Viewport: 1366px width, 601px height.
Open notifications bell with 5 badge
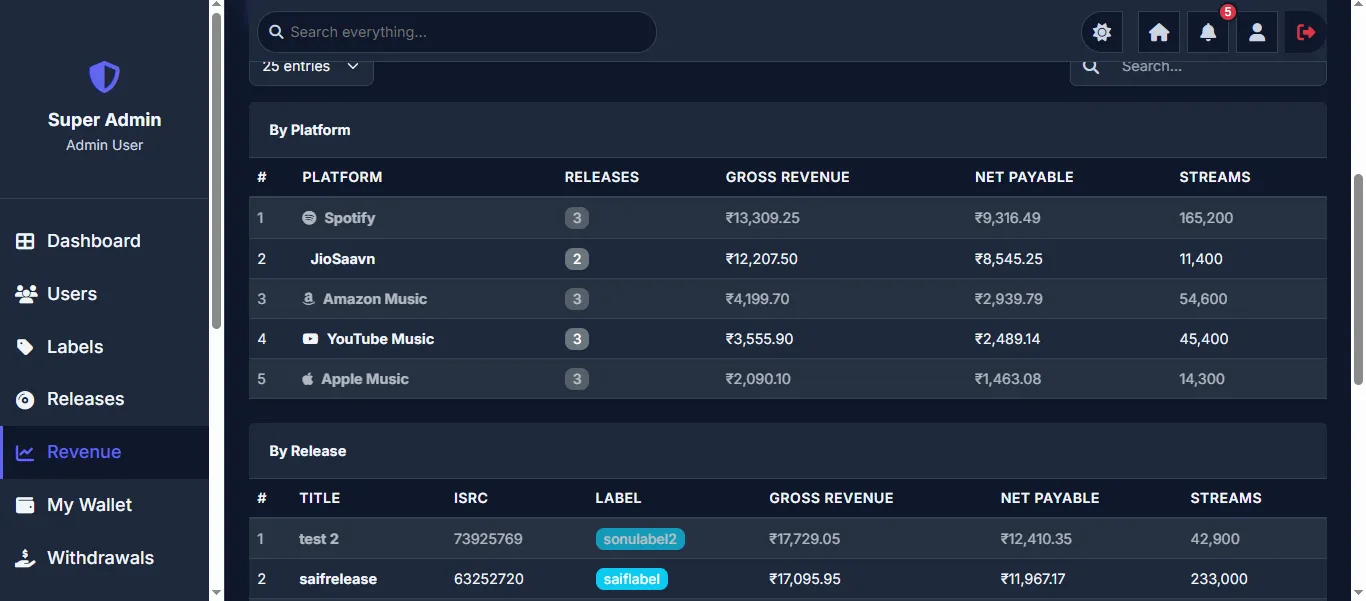click(1208, 32)
